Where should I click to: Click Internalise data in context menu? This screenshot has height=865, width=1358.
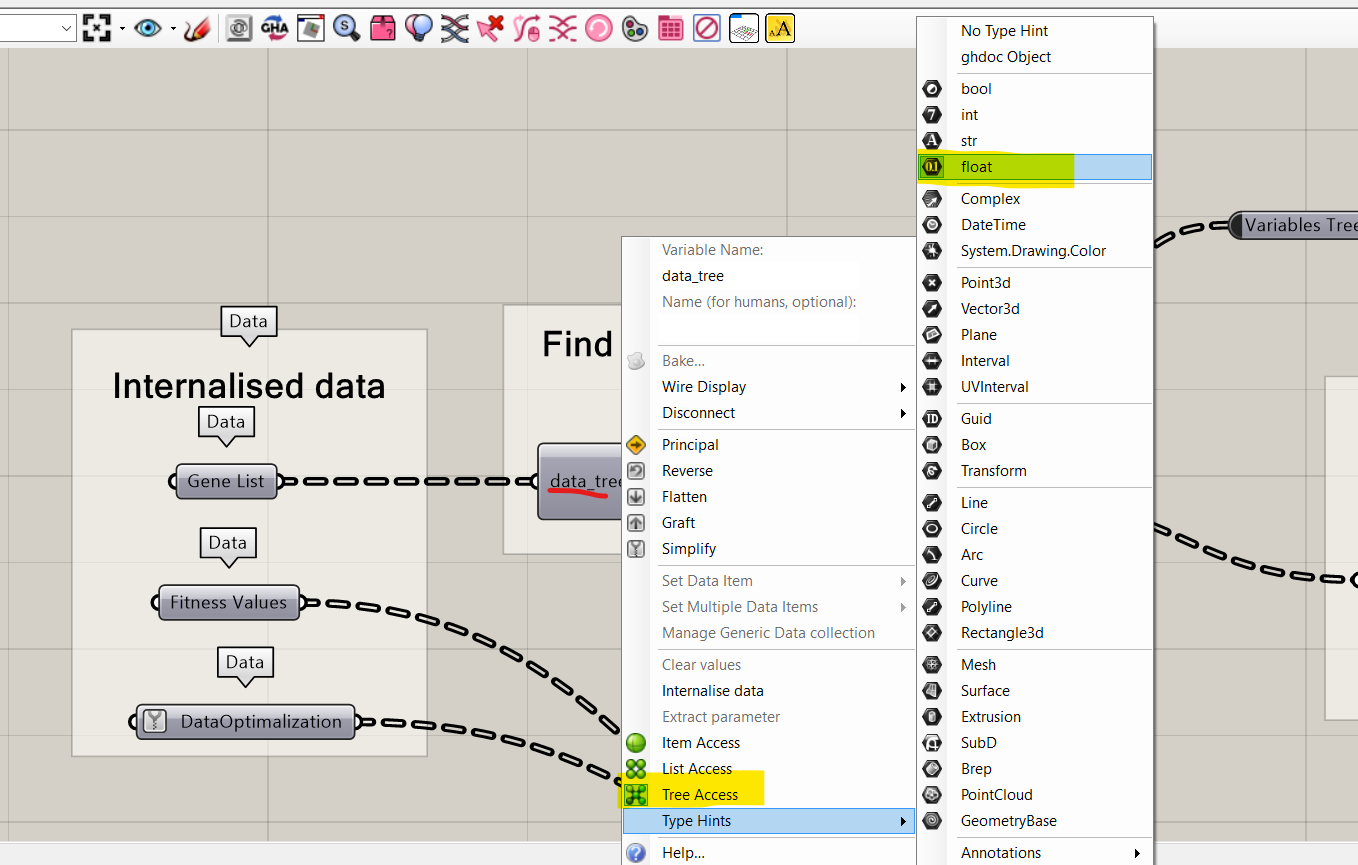click(712, 691)
